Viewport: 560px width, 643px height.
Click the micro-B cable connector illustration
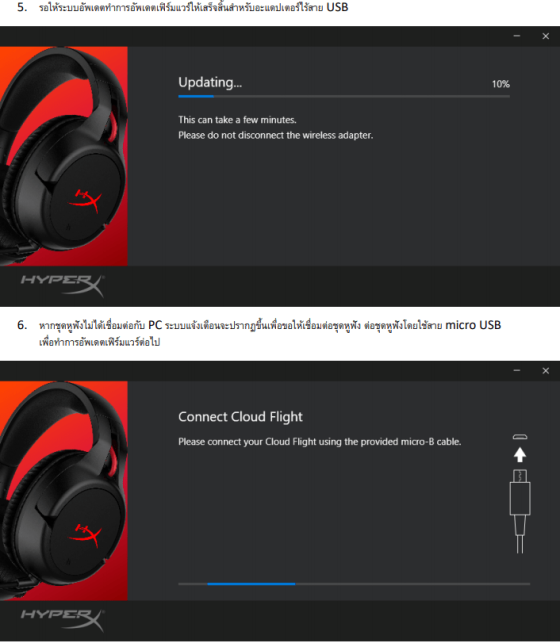coord(520,511)
